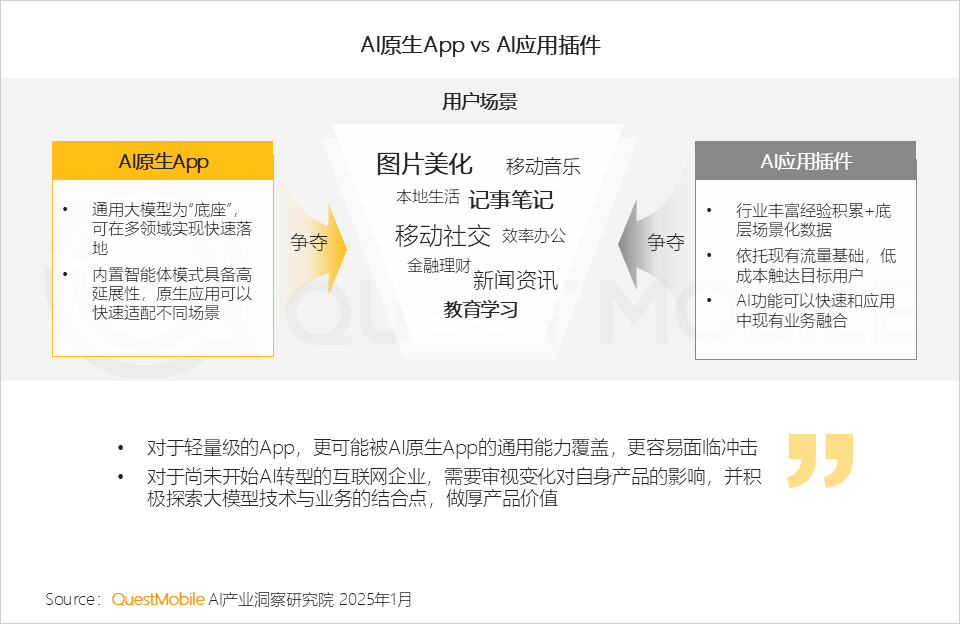960x624 pixels.
Task: Click the bullet about 轻量级的App
Action: 452,448
